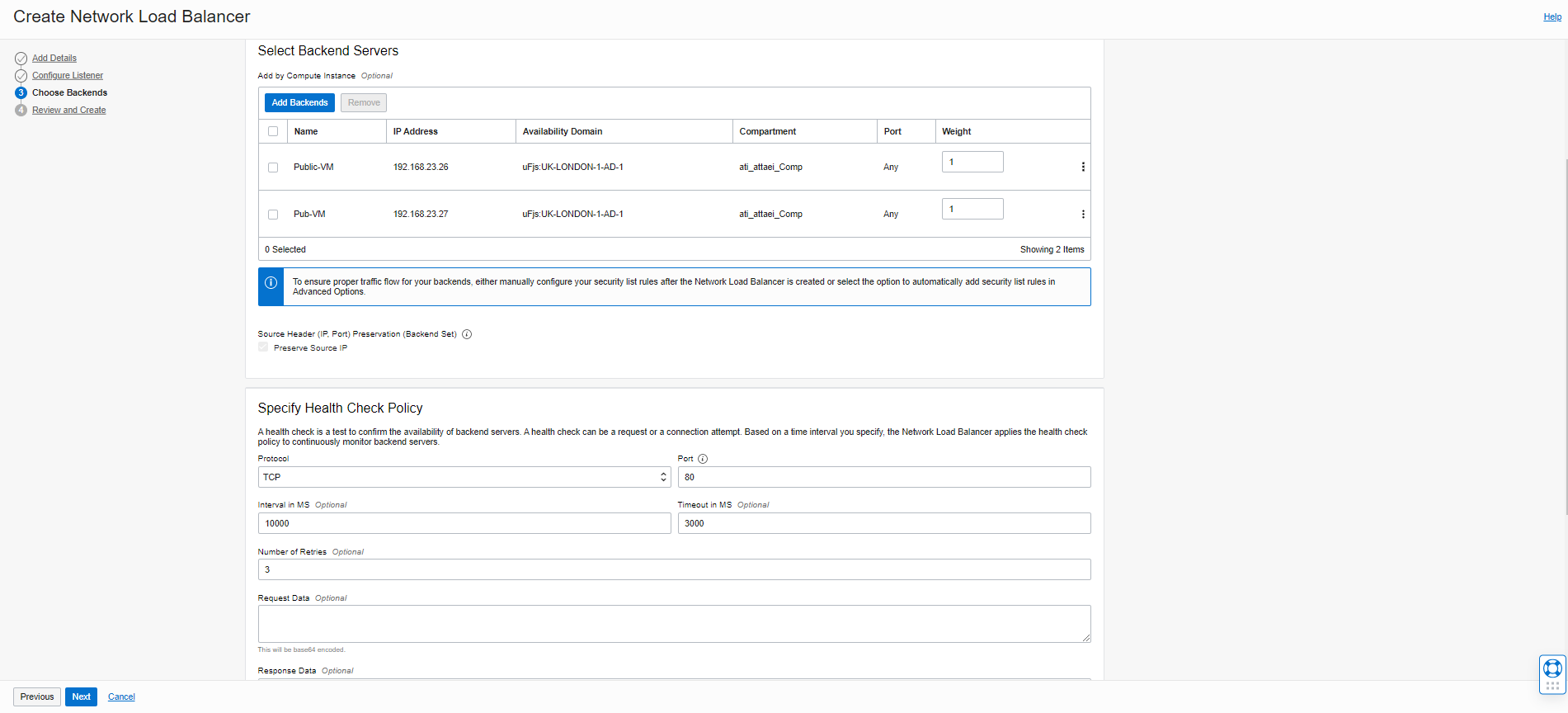Screen dimensions: 1568x713
Task: Click the Interval in MS input field
Action: tap(464, 523)
